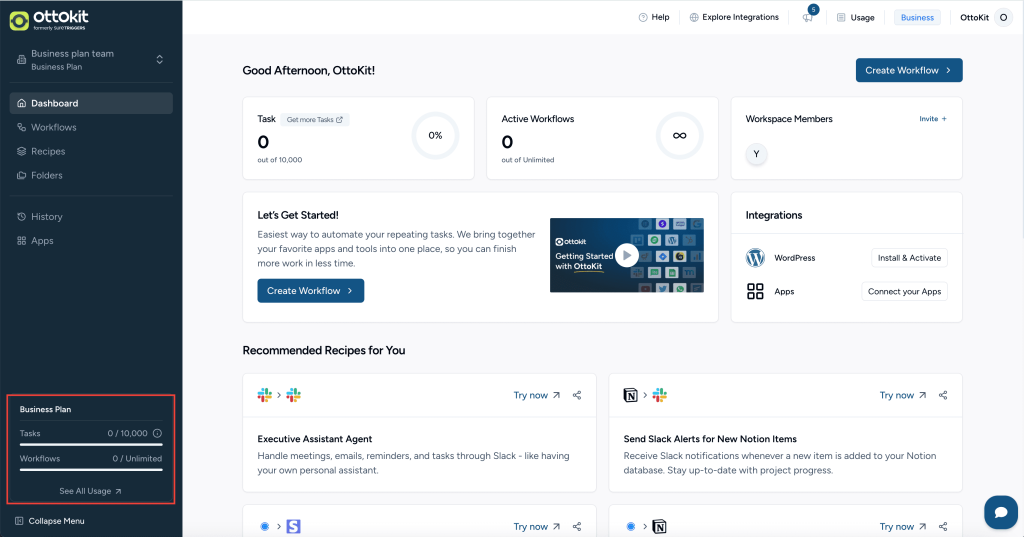
Task: Click the Tasks usage progress bar
Action: [x=90, y=443]
